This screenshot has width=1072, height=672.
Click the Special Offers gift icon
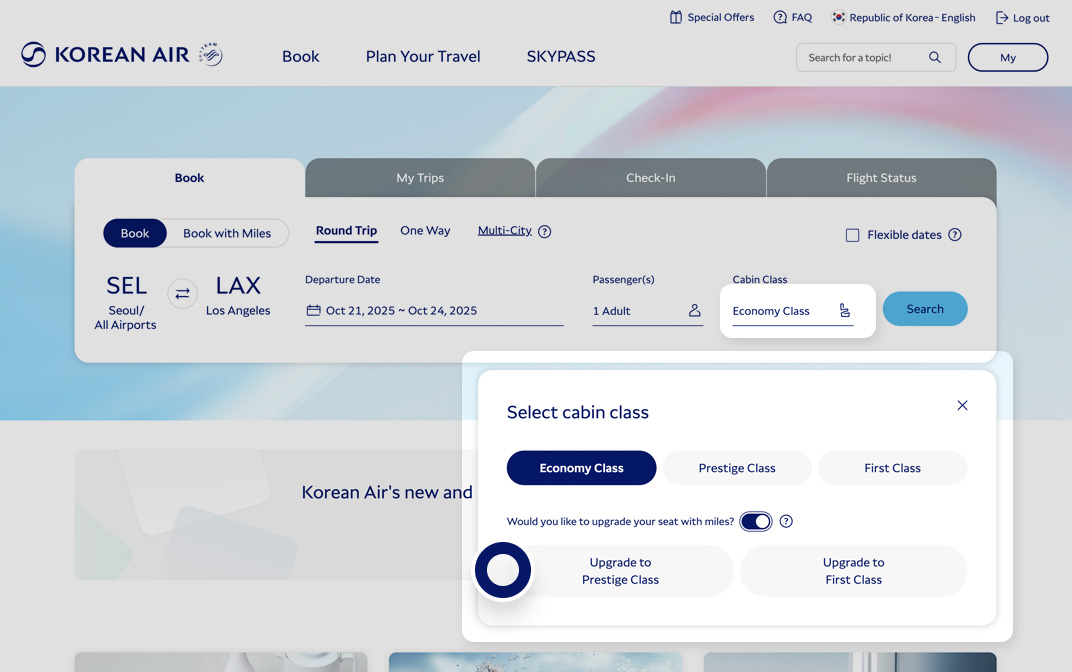tap(675, 18)
